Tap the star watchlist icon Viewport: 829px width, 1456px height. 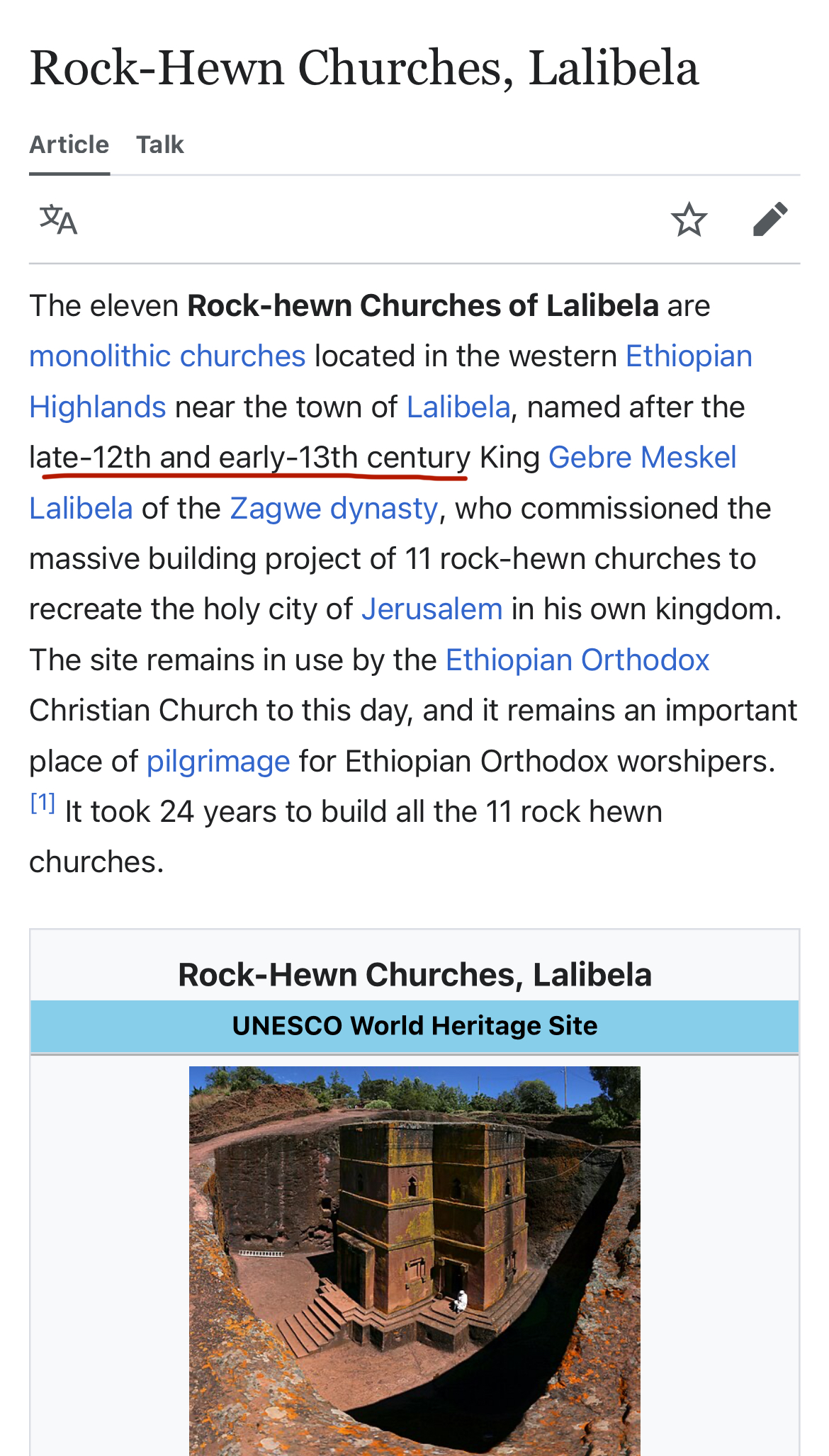click(x=689, y=220)
